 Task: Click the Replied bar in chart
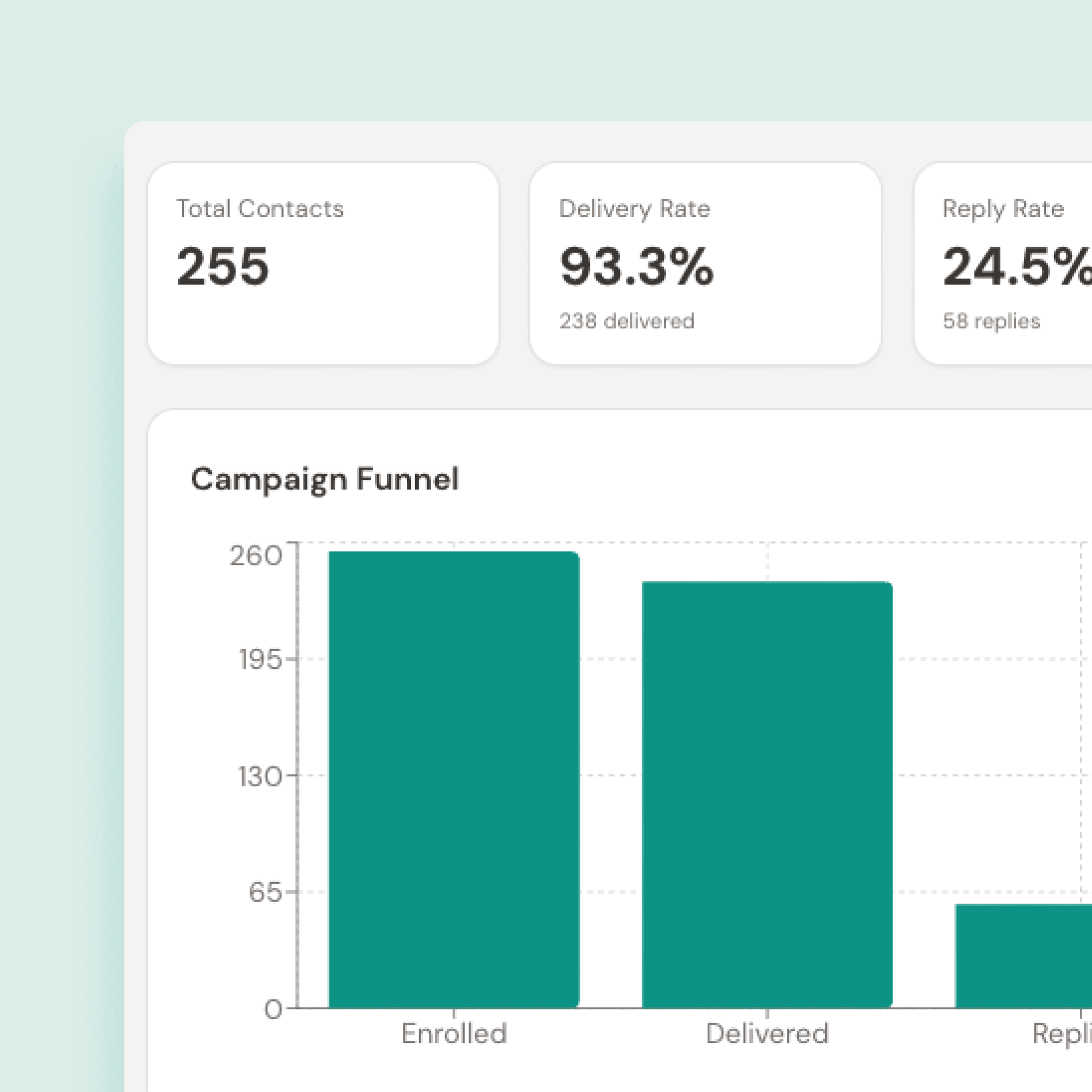click(1023, 957)
